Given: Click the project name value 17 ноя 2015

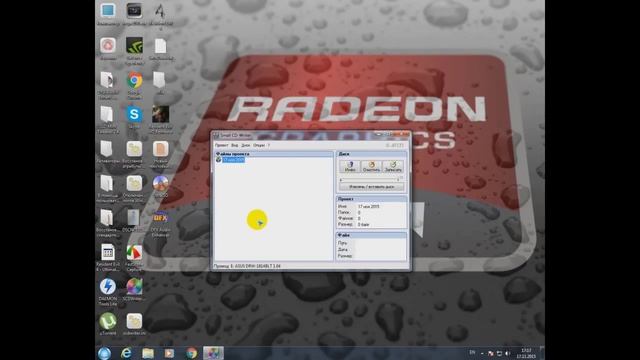Looking at the screenshot, I should pyautogui.click(x=369, y=207).
